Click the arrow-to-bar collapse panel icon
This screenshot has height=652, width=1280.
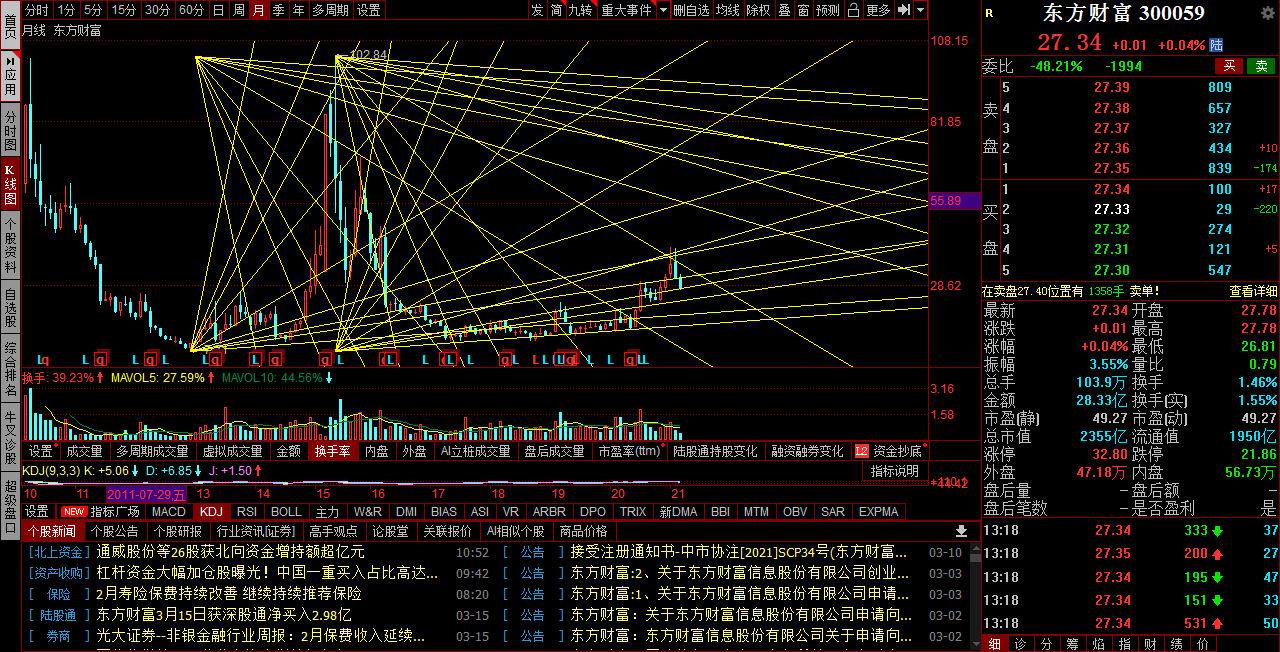903,10
